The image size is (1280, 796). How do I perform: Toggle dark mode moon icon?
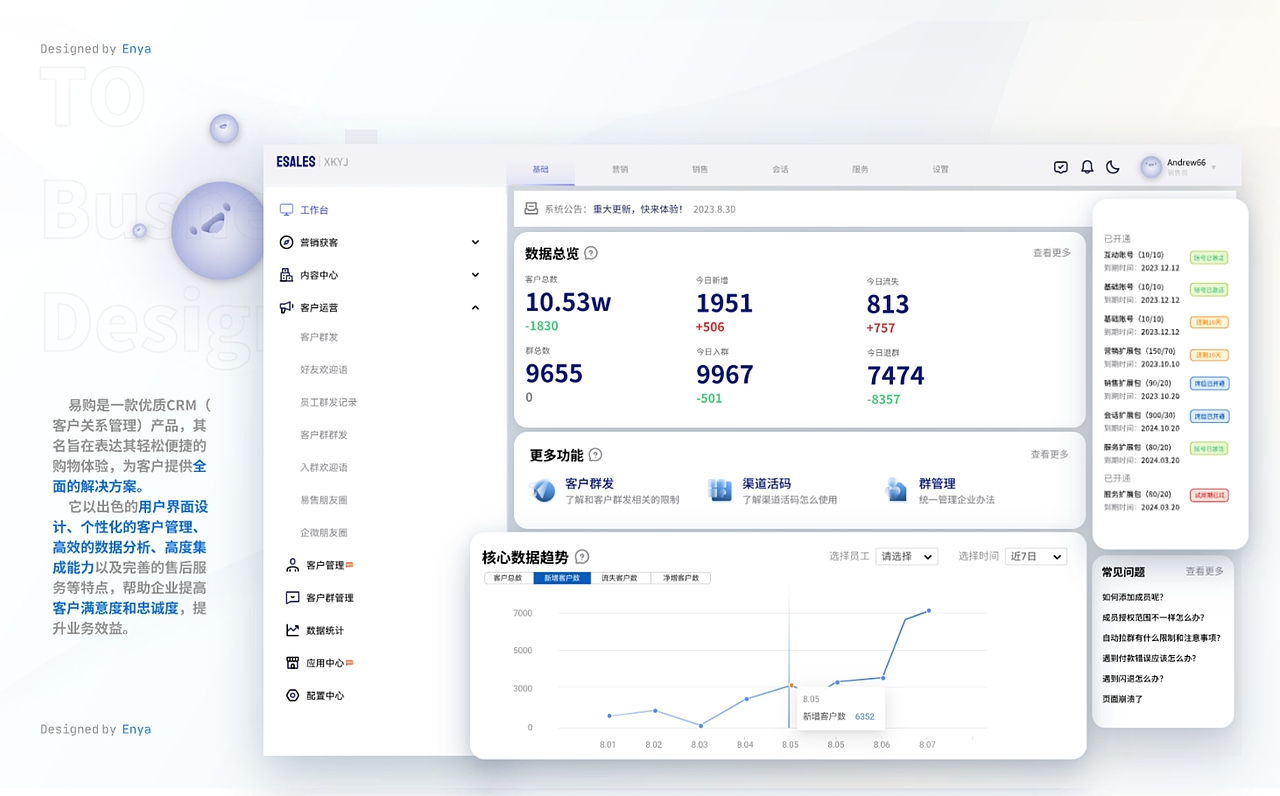pyautogui.click(x=1113, y=167)
